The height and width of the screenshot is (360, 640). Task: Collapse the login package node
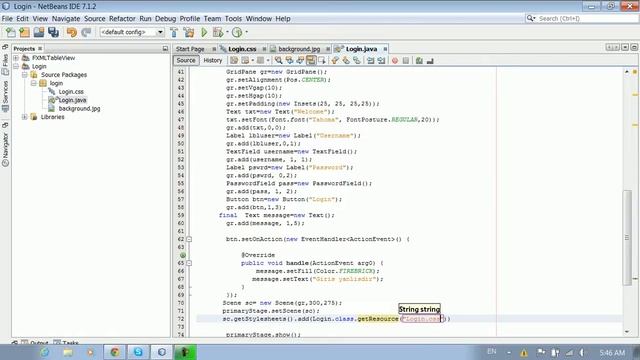34,83
